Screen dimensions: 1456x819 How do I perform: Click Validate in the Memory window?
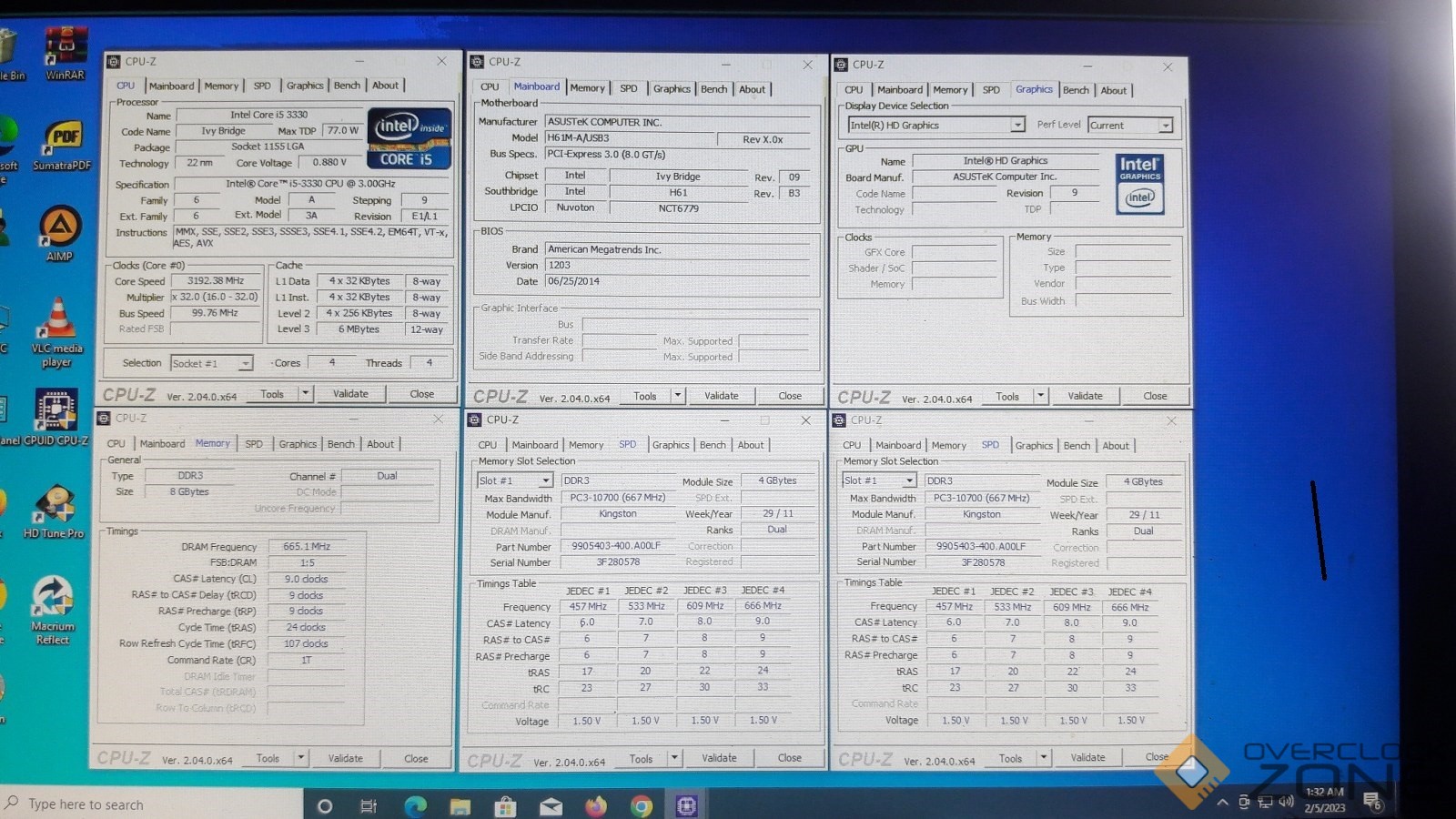345,758
